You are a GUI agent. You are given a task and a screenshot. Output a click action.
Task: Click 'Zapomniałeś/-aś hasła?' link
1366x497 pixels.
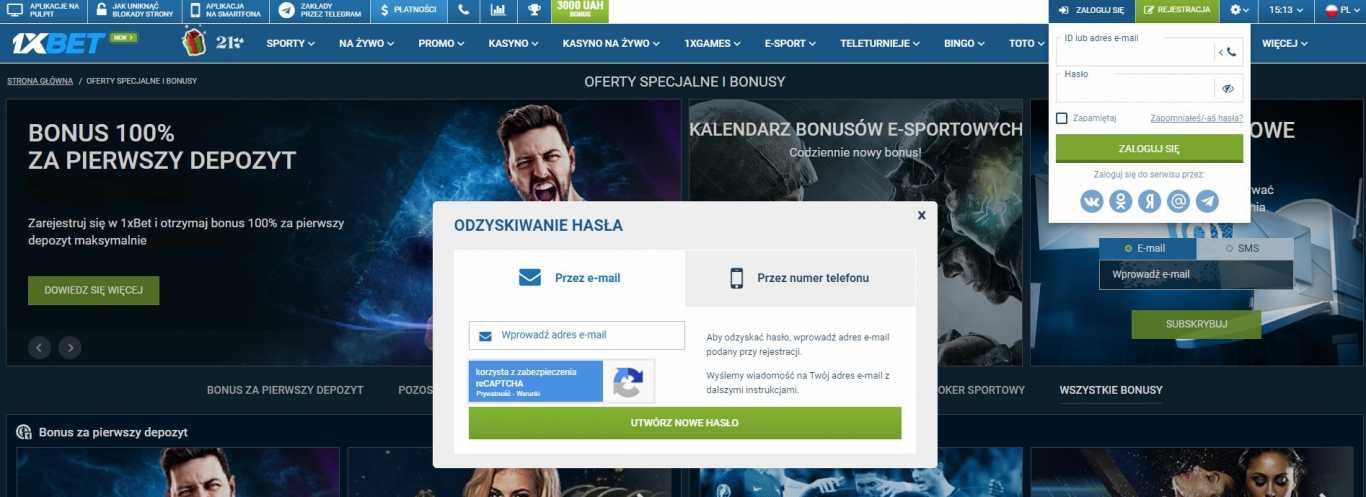tap(1196, 118)
